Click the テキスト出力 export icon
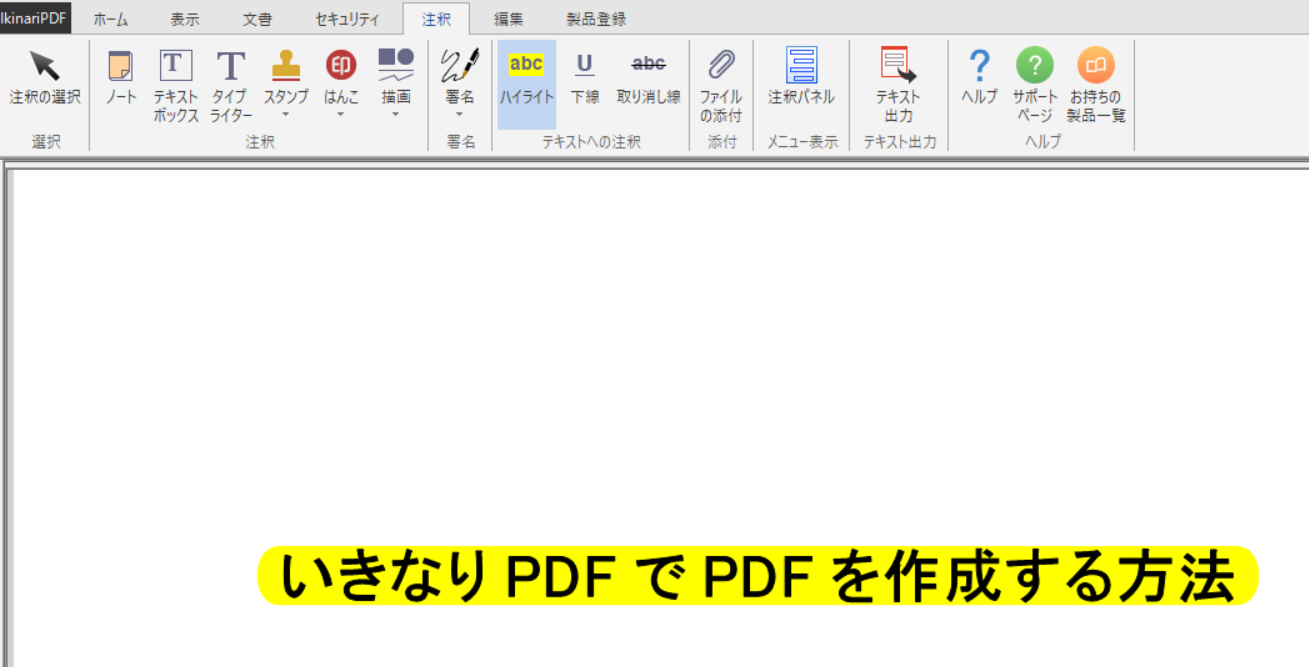The width and height of the screenshot is (1309, 667). pyautogui.click(x=898, y=66)
